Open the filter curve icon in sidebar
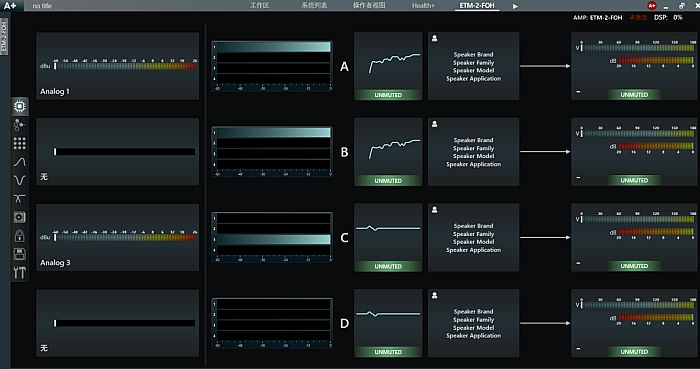The height and width of the screenshot is (369, 700). pos(20,162)
